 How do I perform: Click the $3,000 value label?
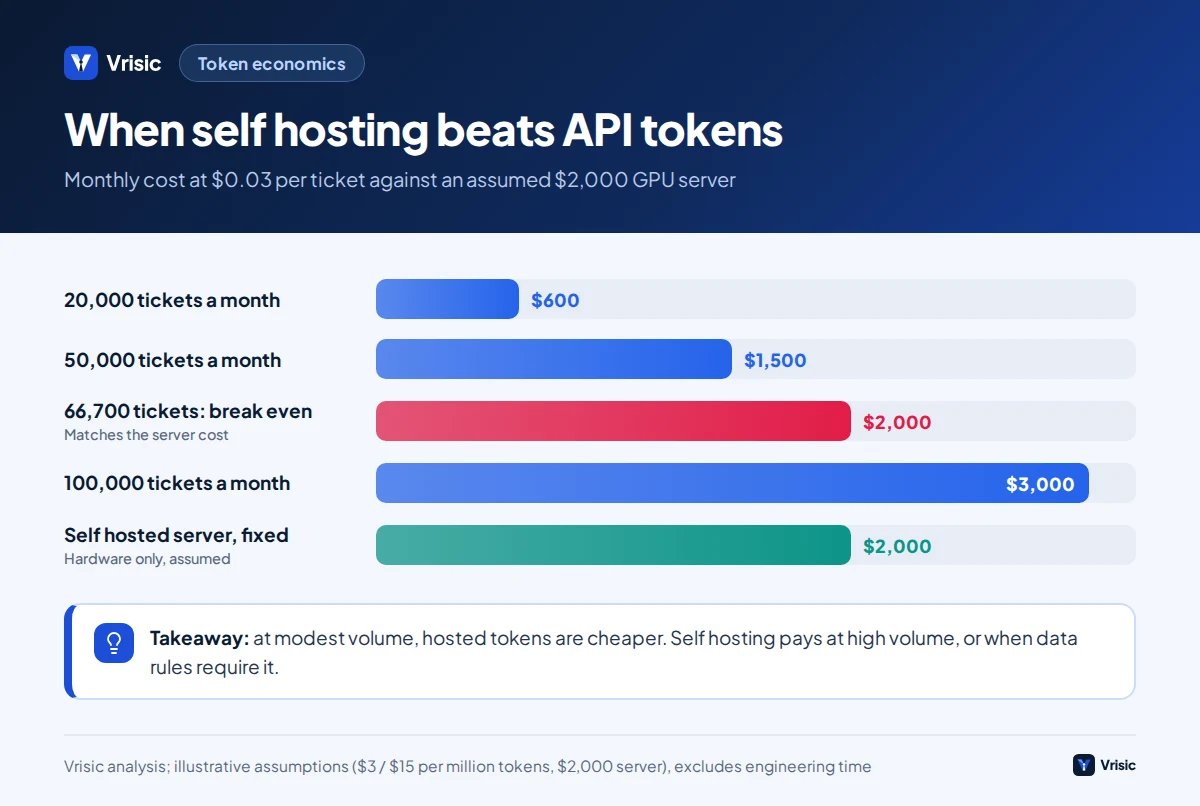[1040, 484]
